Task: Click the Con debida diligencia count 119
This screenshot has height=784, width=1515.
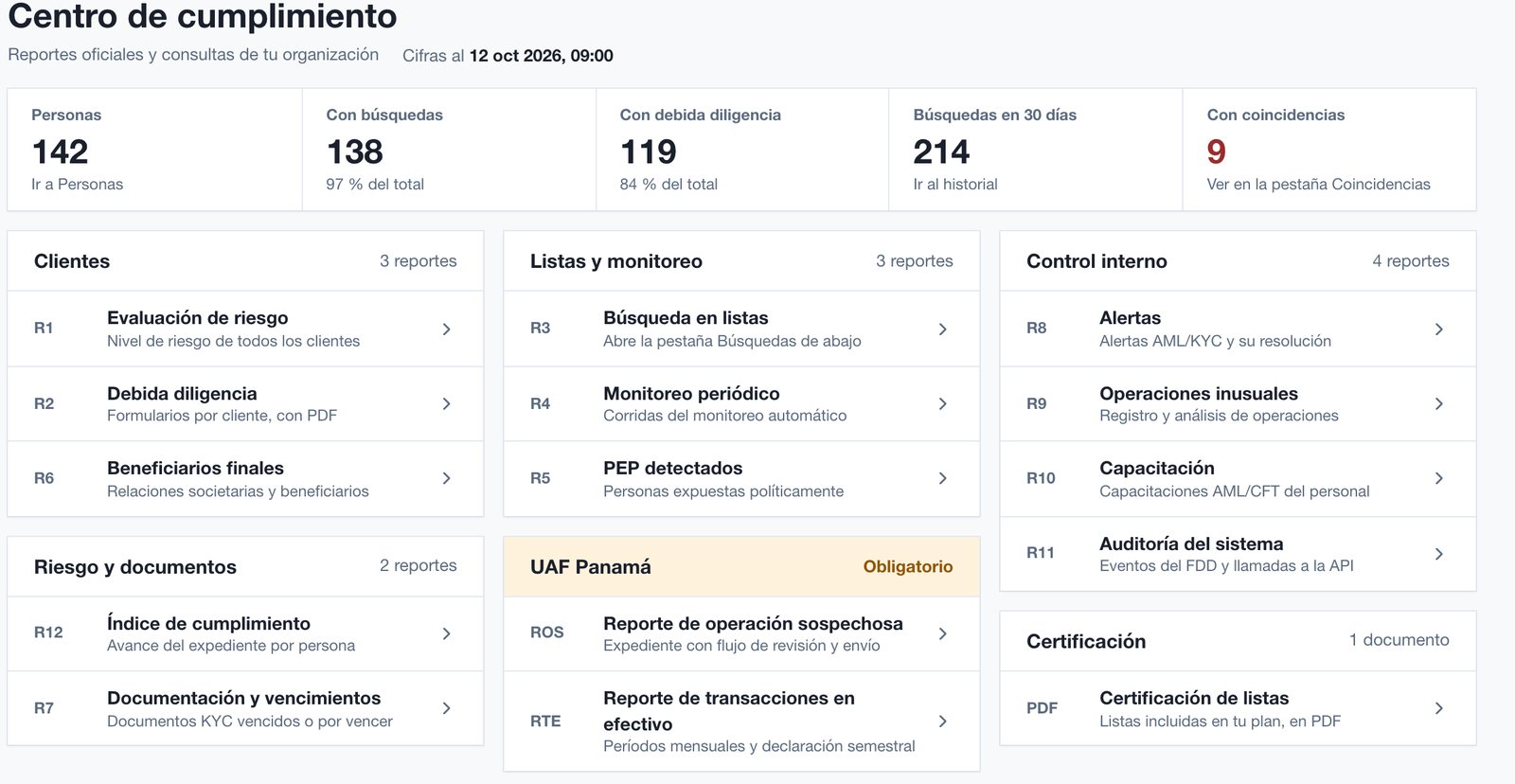Action: click(649, 151)
